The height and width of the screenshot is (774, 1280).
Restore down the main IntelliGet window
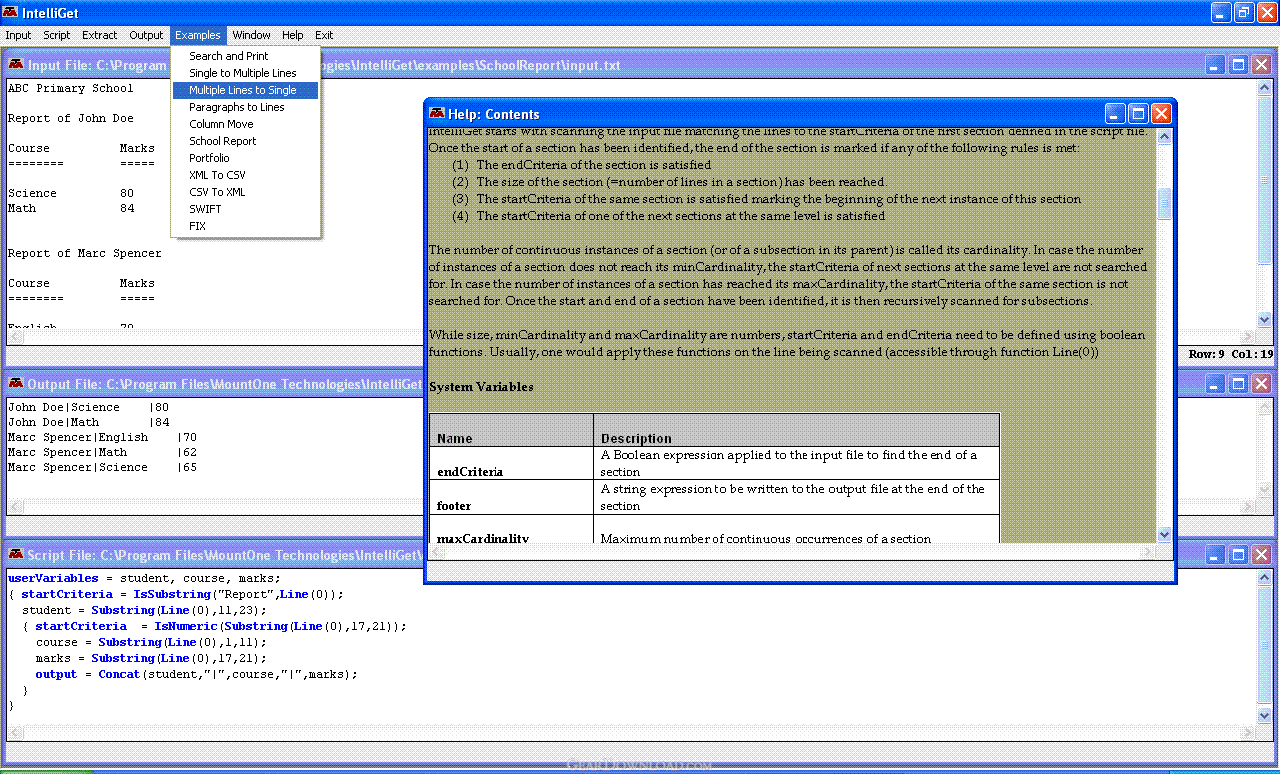pos(1243,13)
